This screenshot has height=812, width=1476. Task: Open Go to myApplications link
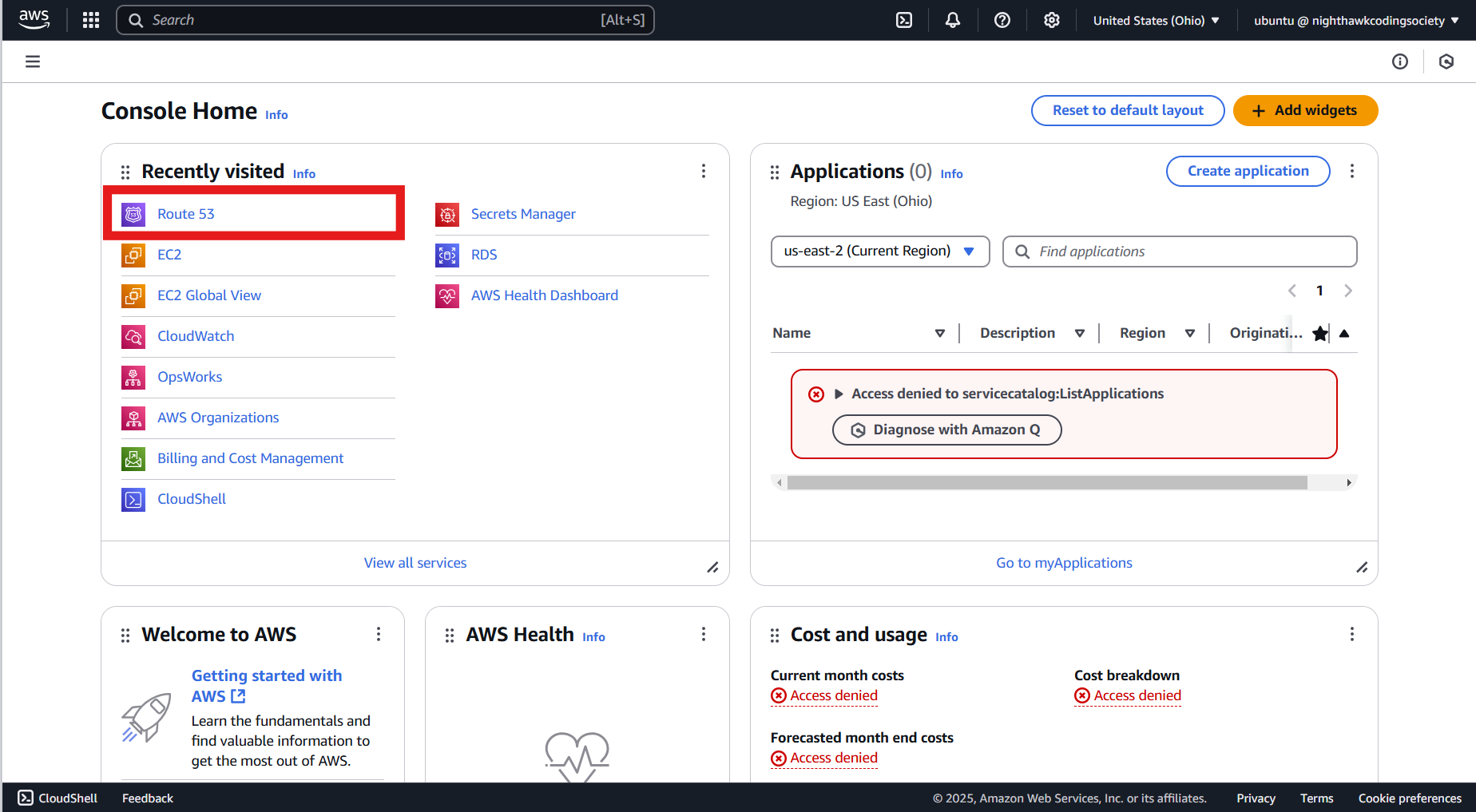point(1064,563)
